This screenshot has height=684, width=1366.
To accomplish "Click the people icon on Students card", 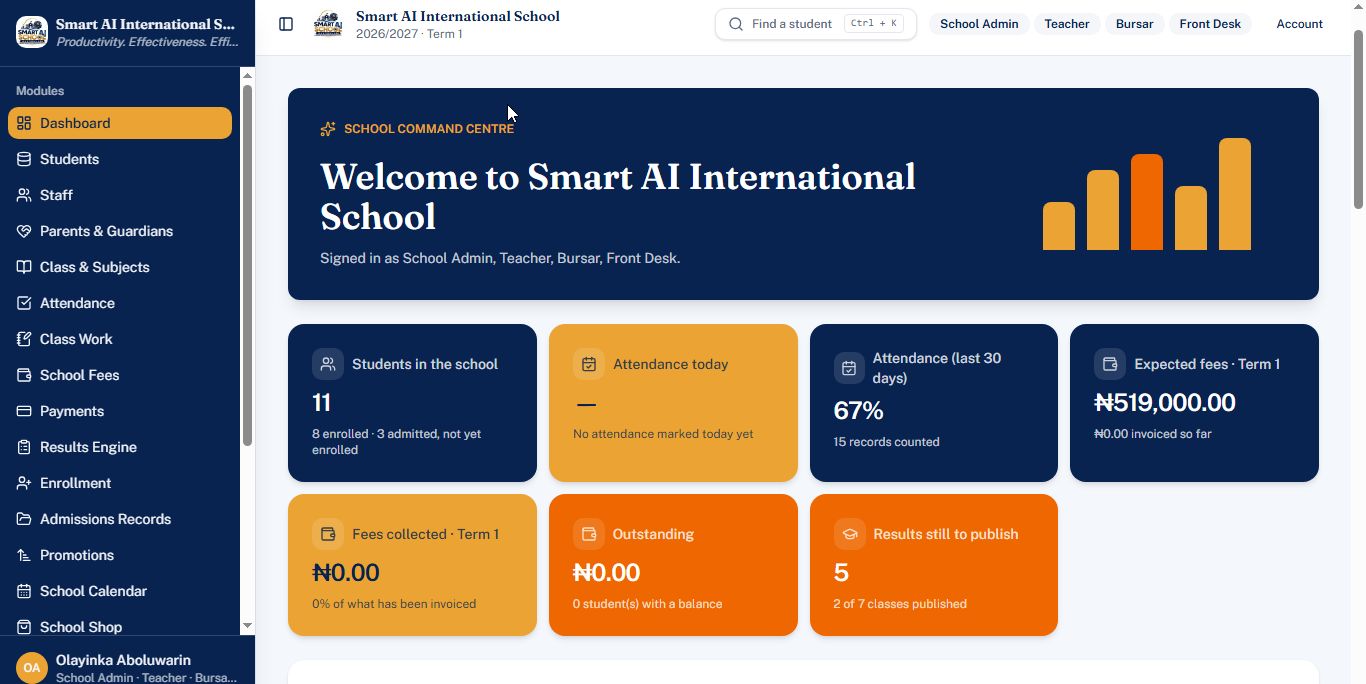I will 328,364.
